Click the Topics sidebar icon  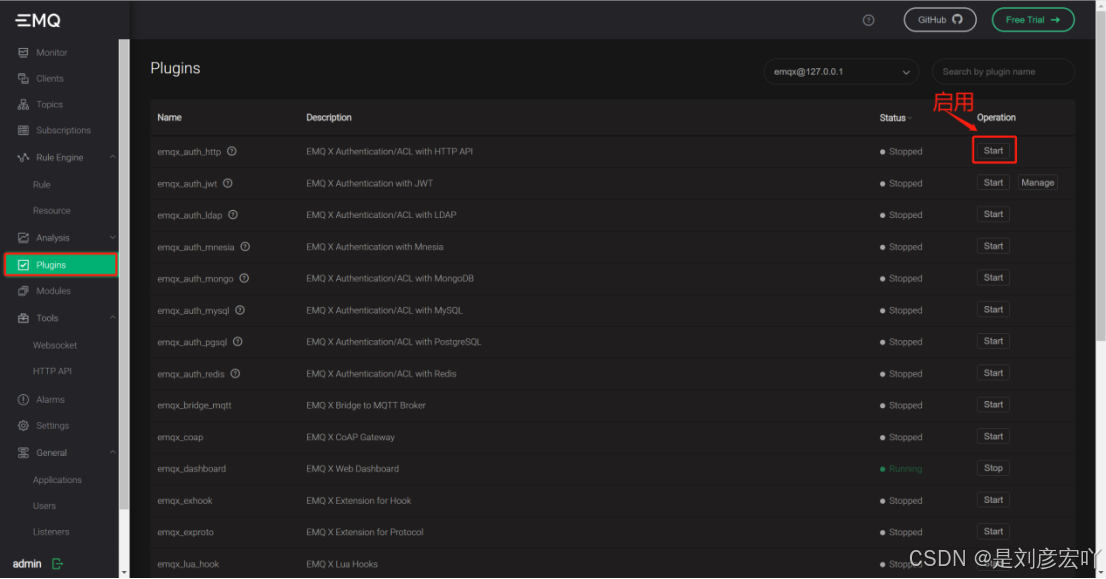[23, 104]
